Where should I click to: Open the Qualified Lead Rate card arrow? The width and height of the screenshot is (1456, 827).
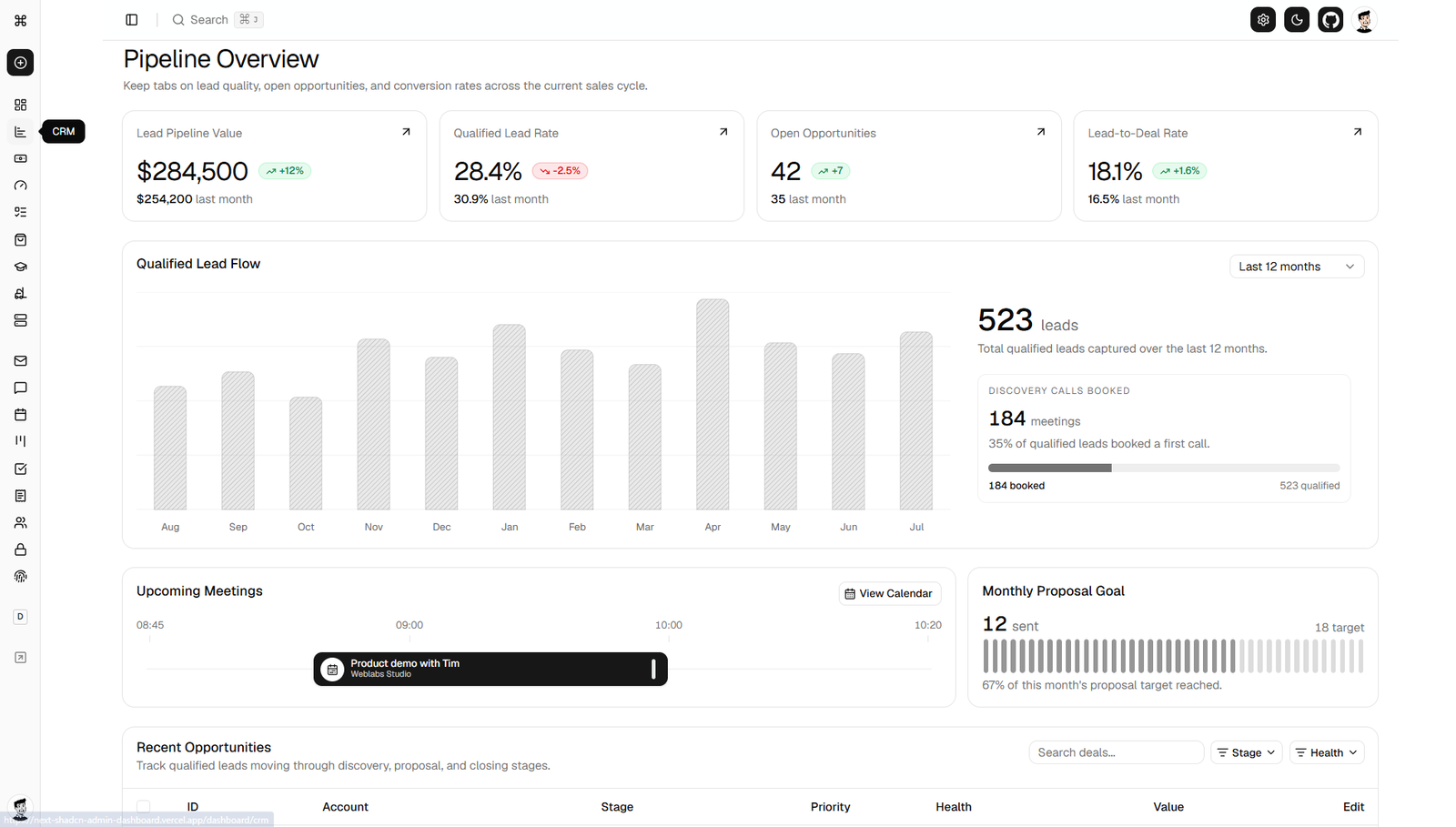click(x=723, y=132)
